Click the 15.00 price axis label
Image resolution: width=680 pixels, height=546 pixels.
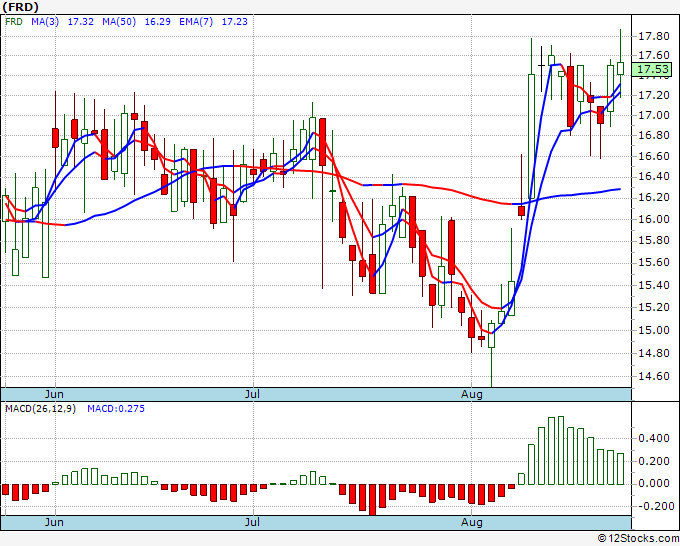click(654, 330)
